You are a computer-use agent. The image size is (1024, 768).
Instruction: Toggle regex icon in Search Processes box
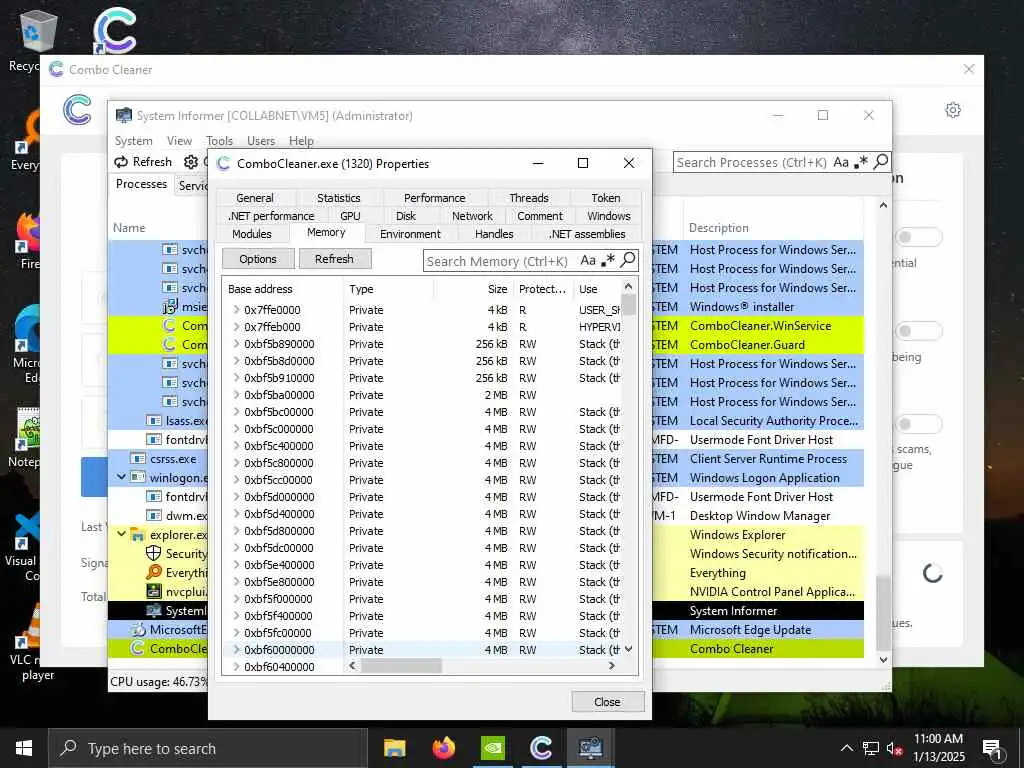(861, 162)
